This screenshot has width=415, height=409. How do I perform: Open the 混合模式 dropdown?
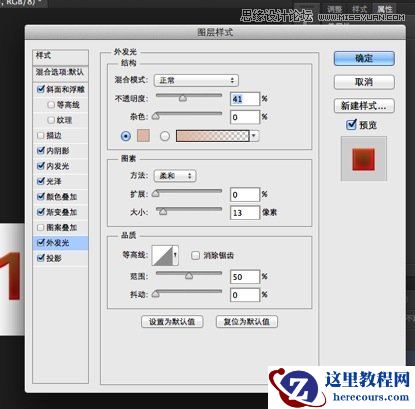(196, 80)
